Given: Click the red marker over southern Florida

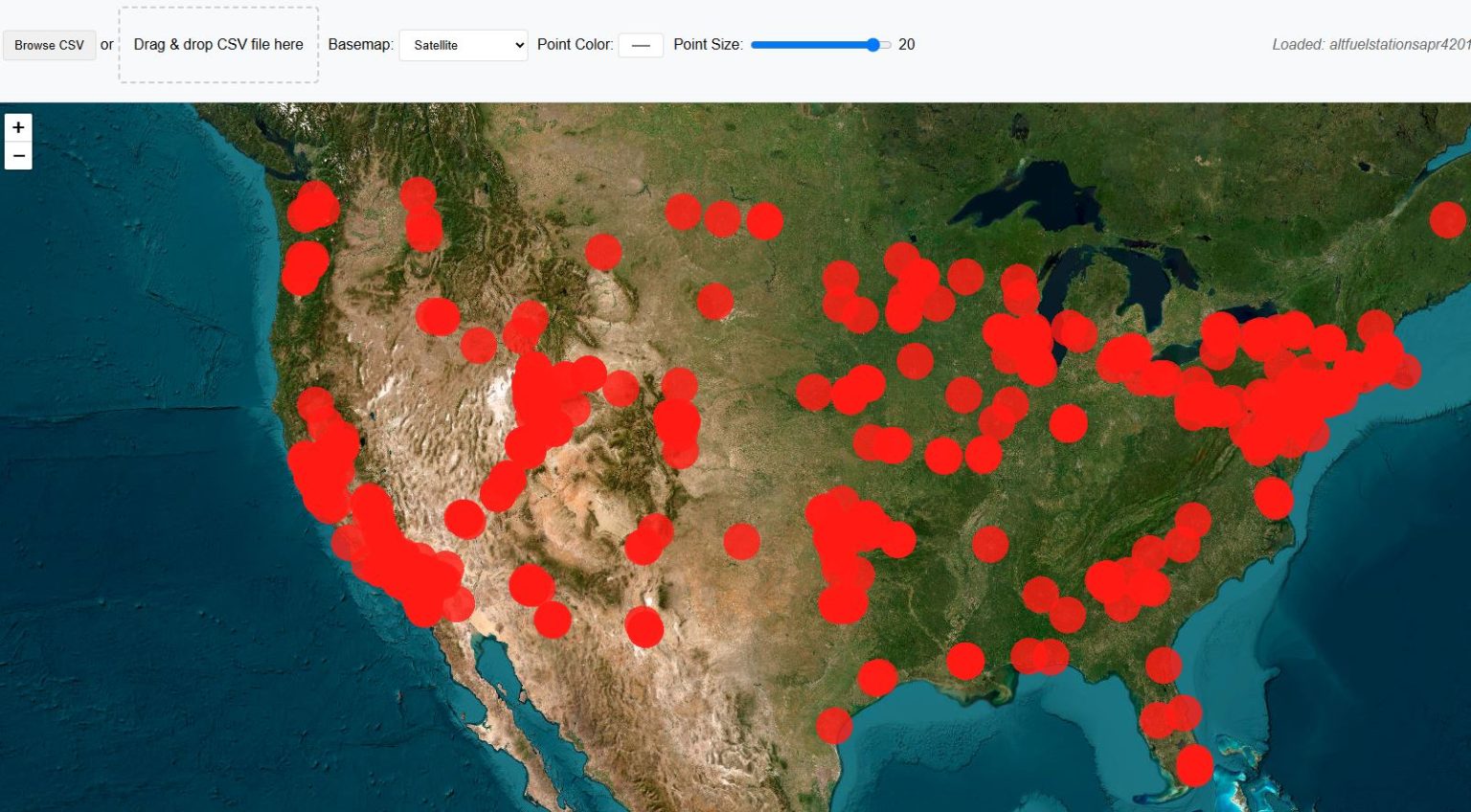Looking at the screenshot, I should click(1195, 766).
